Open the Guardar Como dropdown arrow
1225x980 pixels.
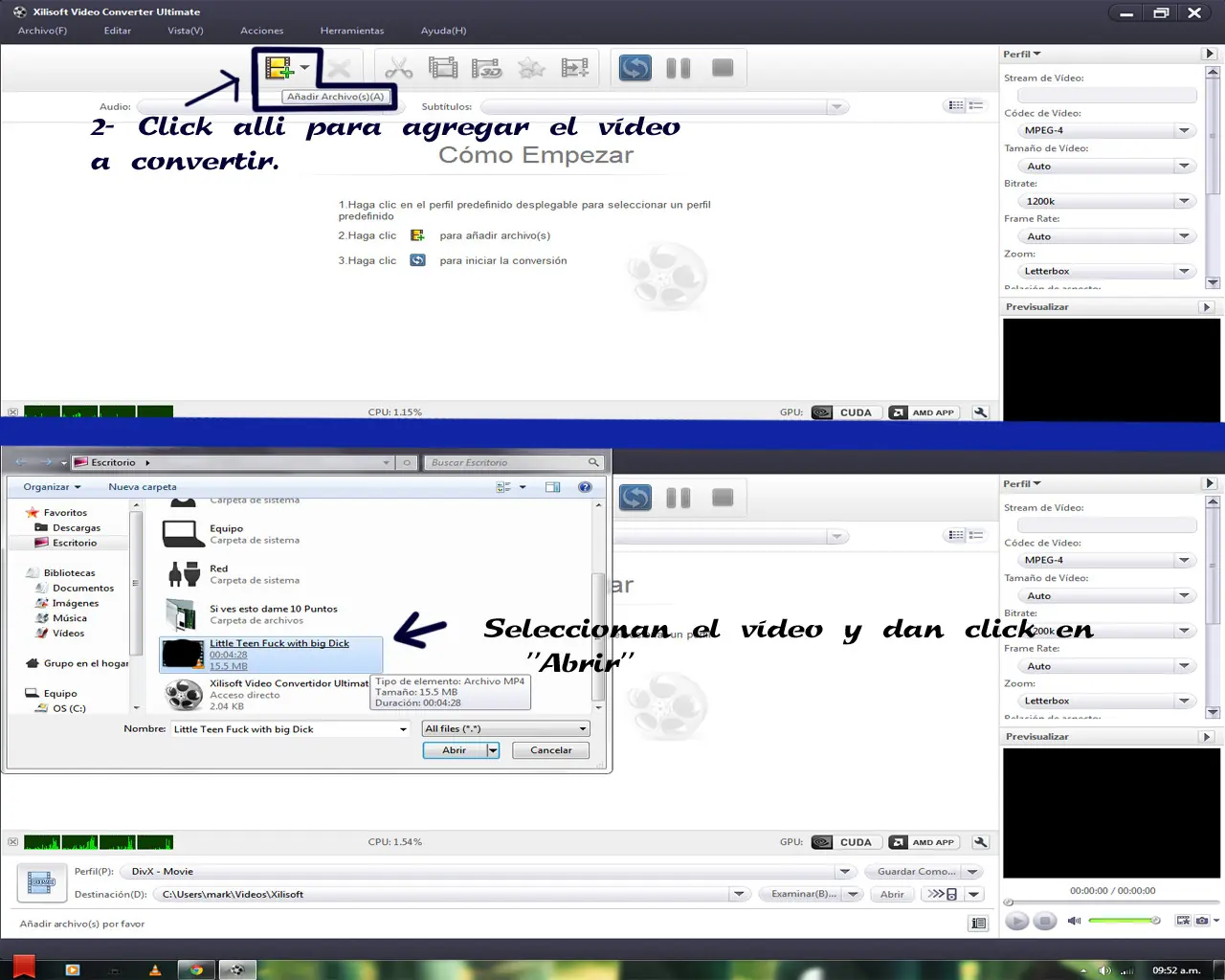pyautogui.click(x=973, y=872)
